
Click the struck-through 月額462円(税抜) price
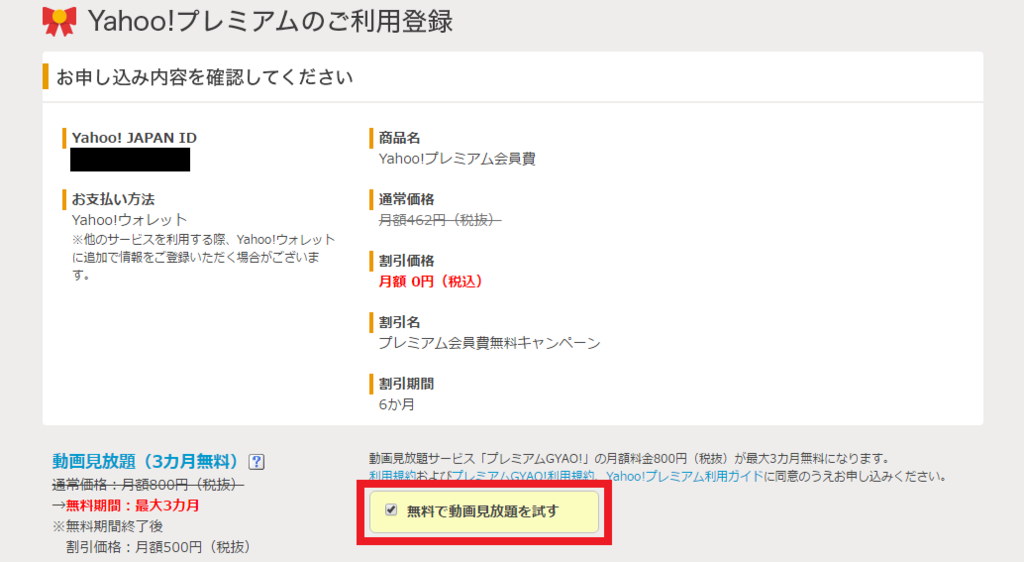pyautogui.click(x=440, y=220)
